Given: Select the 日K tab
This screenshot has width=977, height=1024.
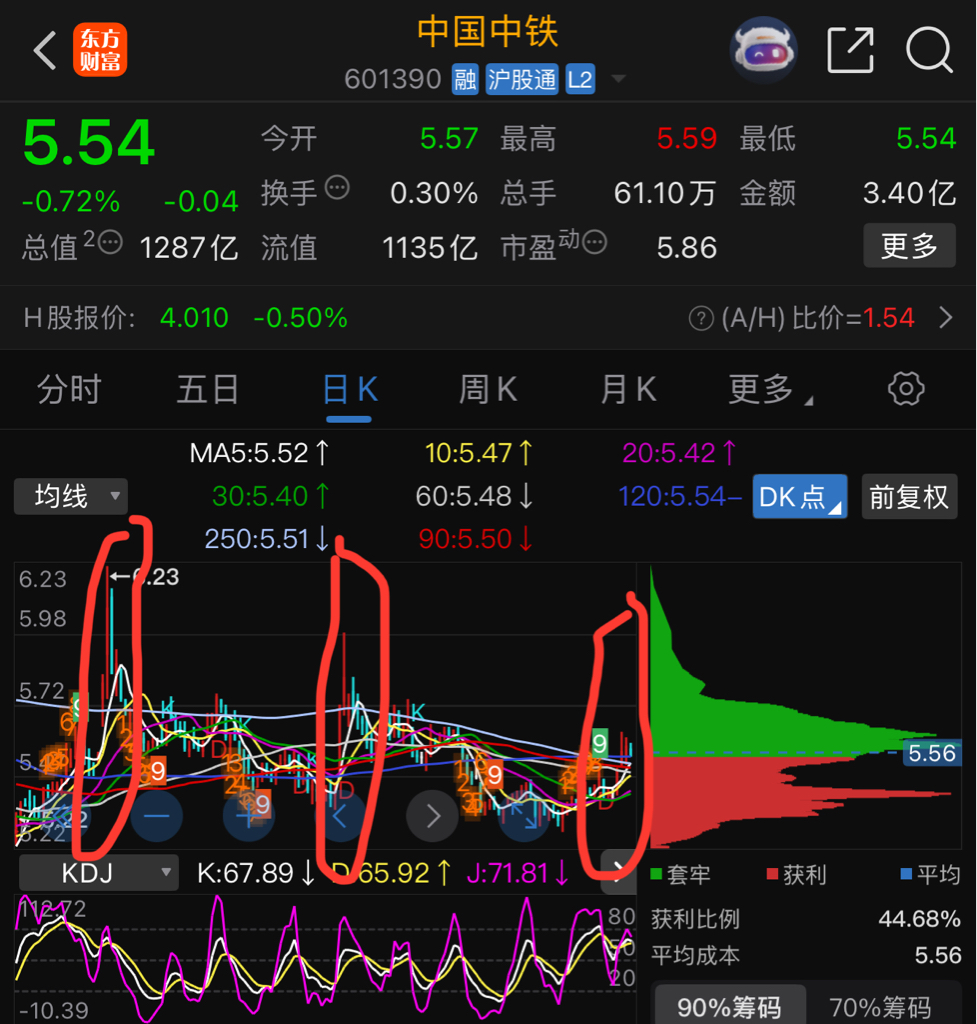Looking at the screenshot, I should pyautogui.click(x=349, y=391).
